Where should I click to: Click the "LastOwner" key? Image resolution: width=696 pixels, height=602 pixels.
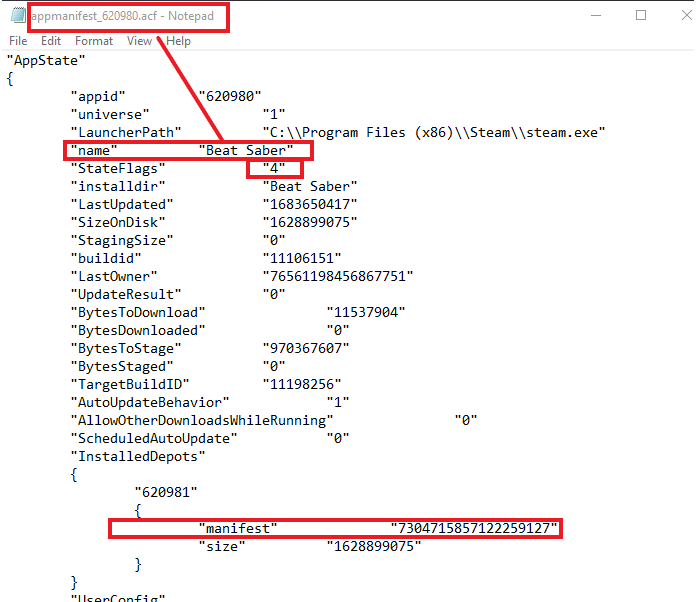click(114, 277)
